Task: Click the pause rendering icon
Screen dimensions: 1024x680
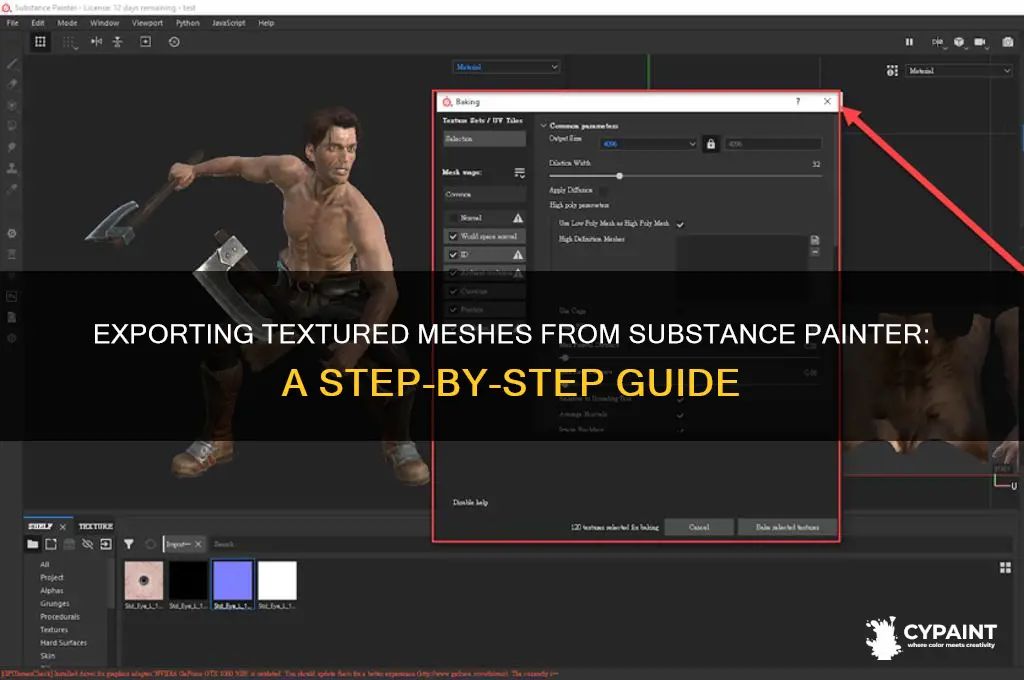Action: (909, 42)
